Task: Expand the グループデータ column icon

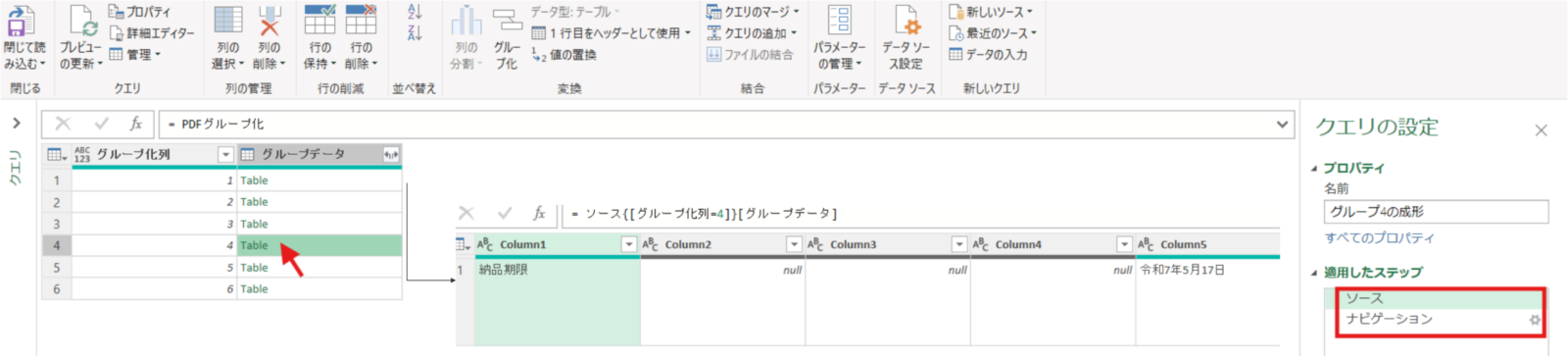Action: tap(390, 155)
